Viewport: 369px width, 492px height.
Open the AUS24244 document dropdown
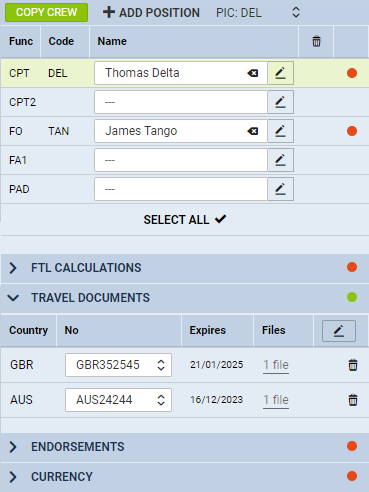118,400
